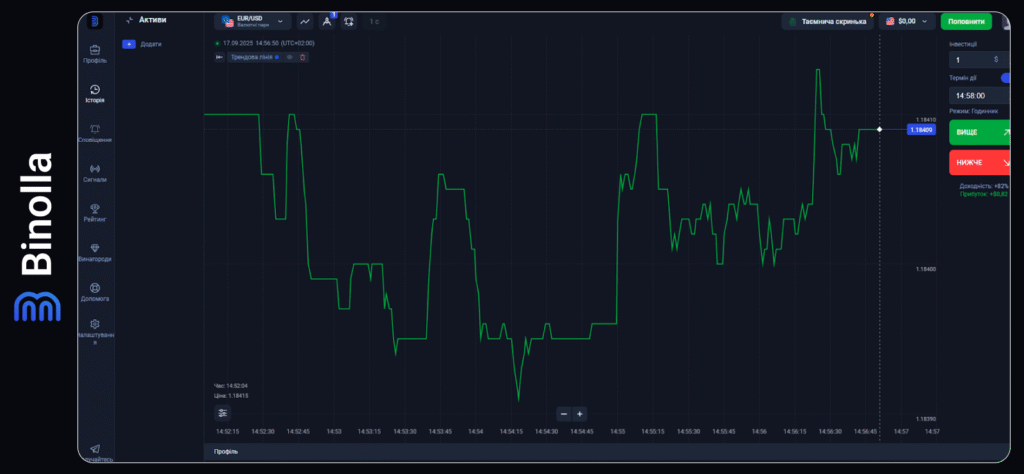
Task: Click the green ВИЩЕ button
Action: click(979, 132)
